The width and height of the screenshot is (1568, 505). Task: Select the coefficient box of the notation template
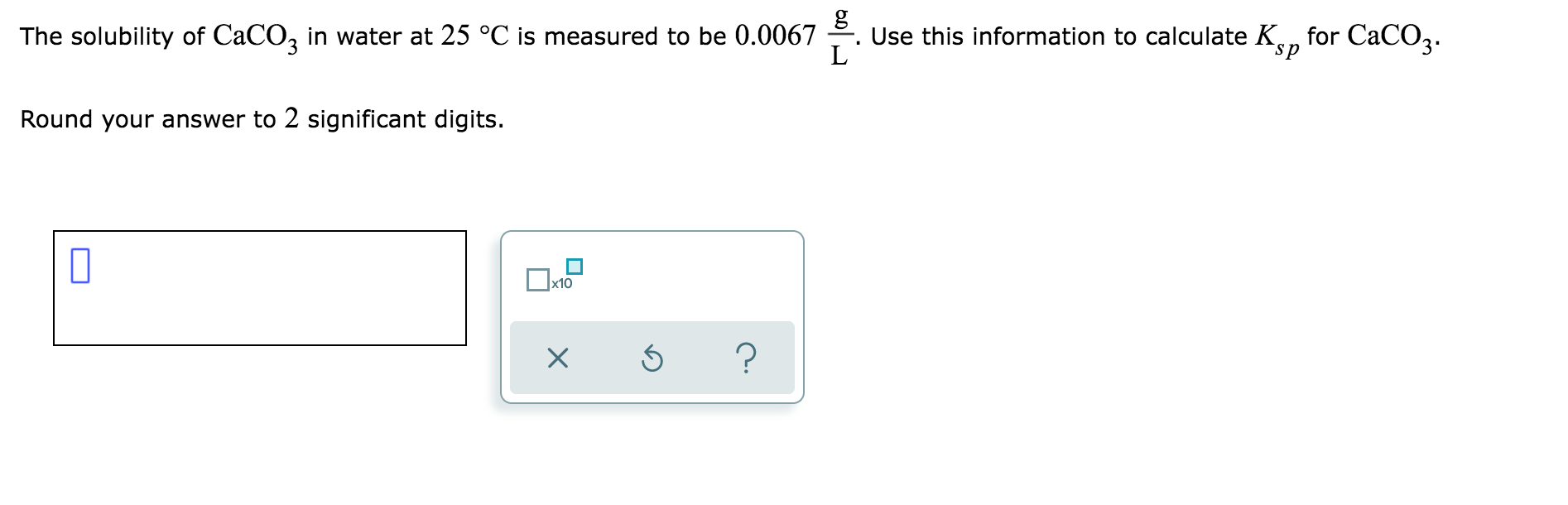[x=538, y=281]
